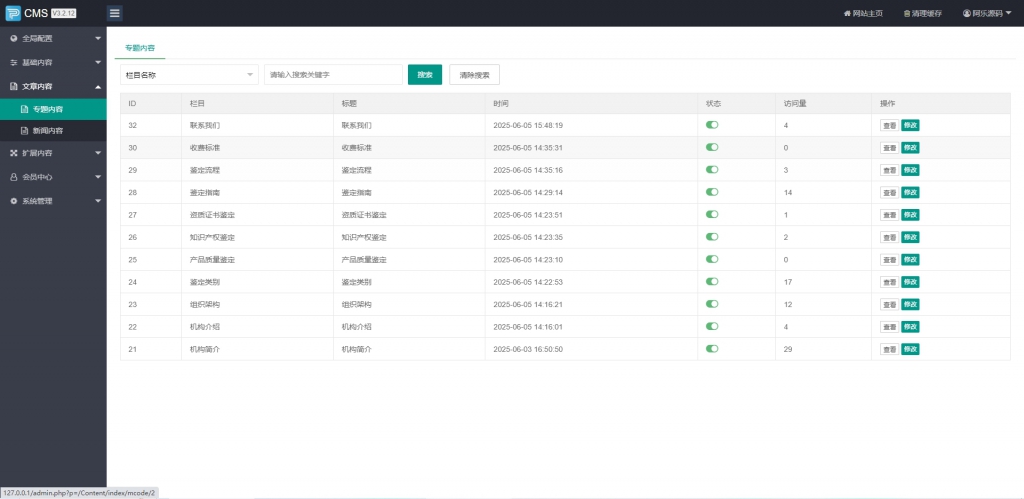Click the page icon beside 新闻内容
1024x499 pixels.
[25, 131]
